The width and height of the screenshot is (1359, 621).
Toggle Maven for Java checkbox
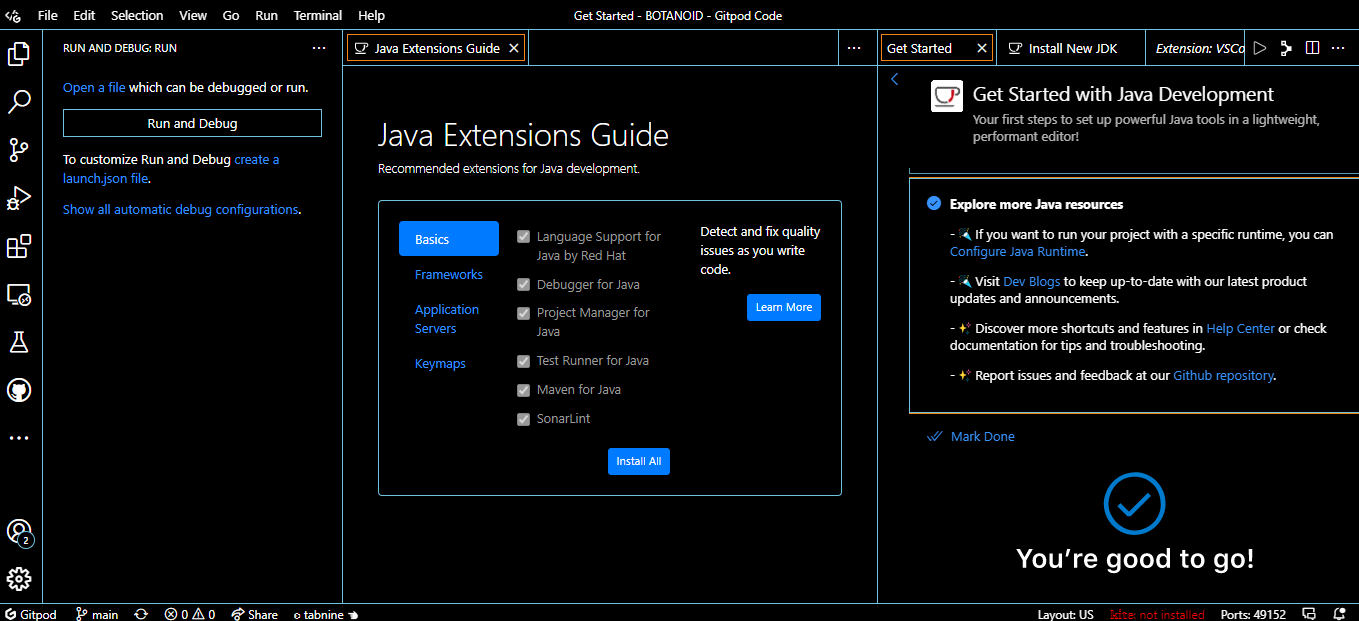coord(523,390)
